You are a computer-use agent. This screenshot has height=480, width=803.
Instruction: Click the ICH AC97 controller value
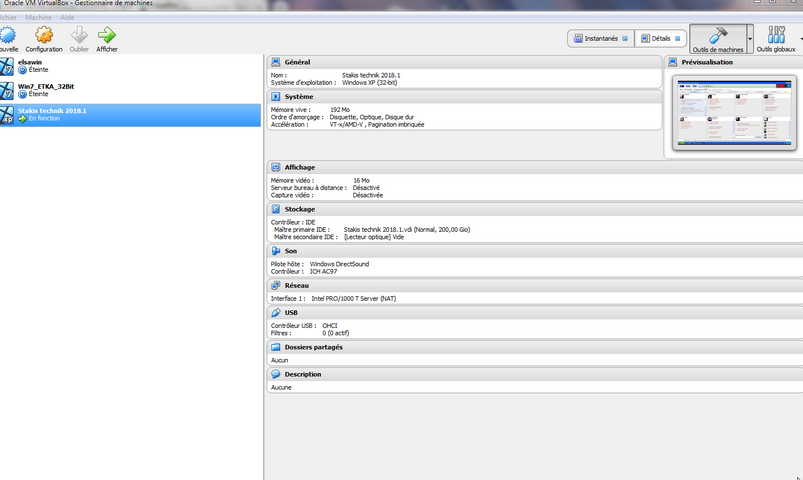pos(323,272)
